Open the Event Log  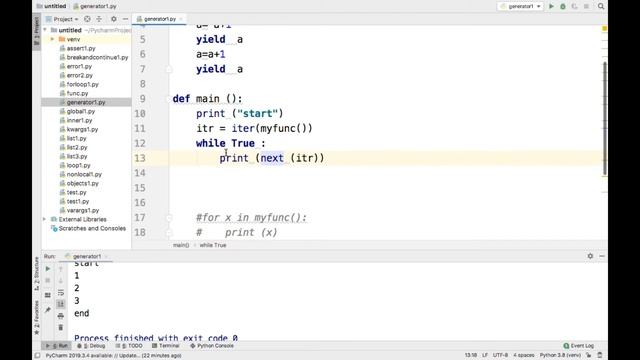(579, 346)
